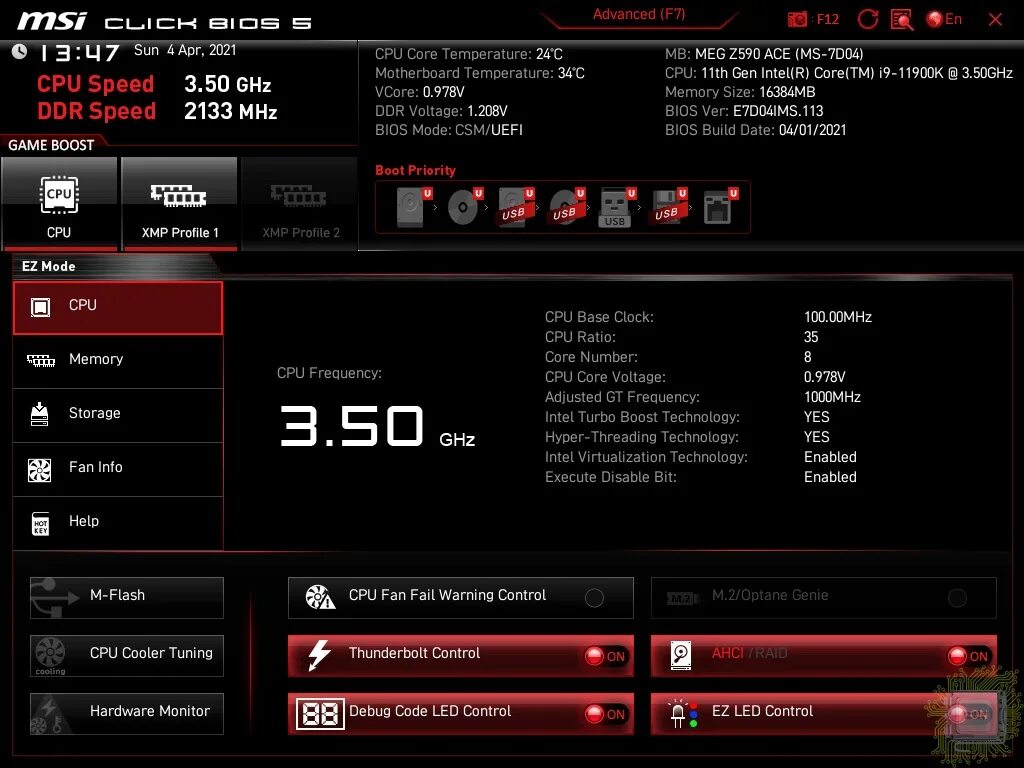Click the CPU Base Clock 100.00MHz value

[x=838, y=317]
